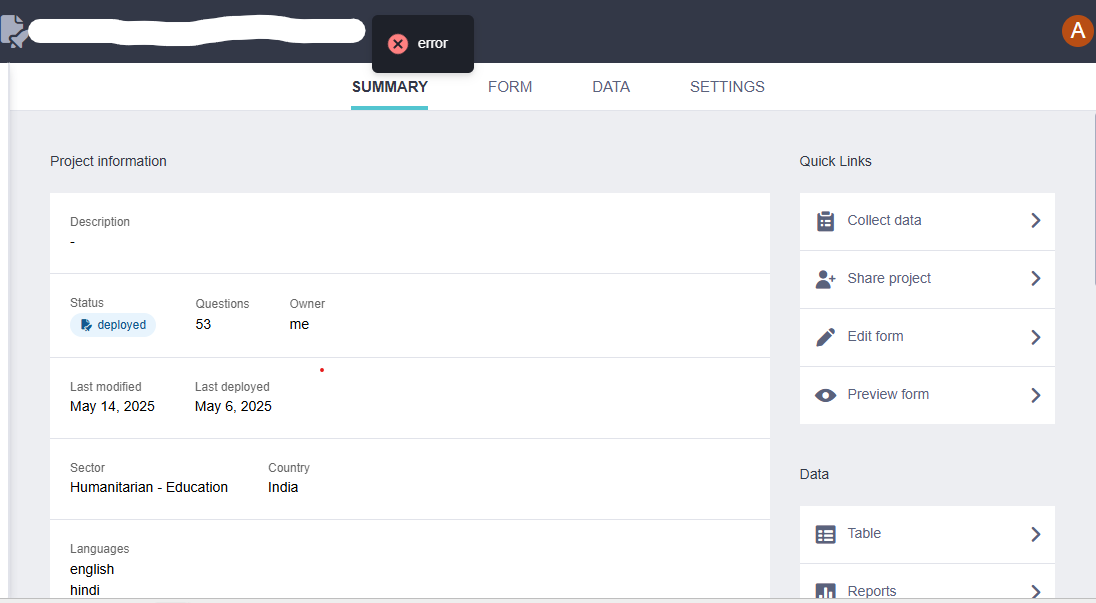Expand the Reports chevron arrow
The width and height of the screenshot is (1096, 603).
coord(1036,592)
